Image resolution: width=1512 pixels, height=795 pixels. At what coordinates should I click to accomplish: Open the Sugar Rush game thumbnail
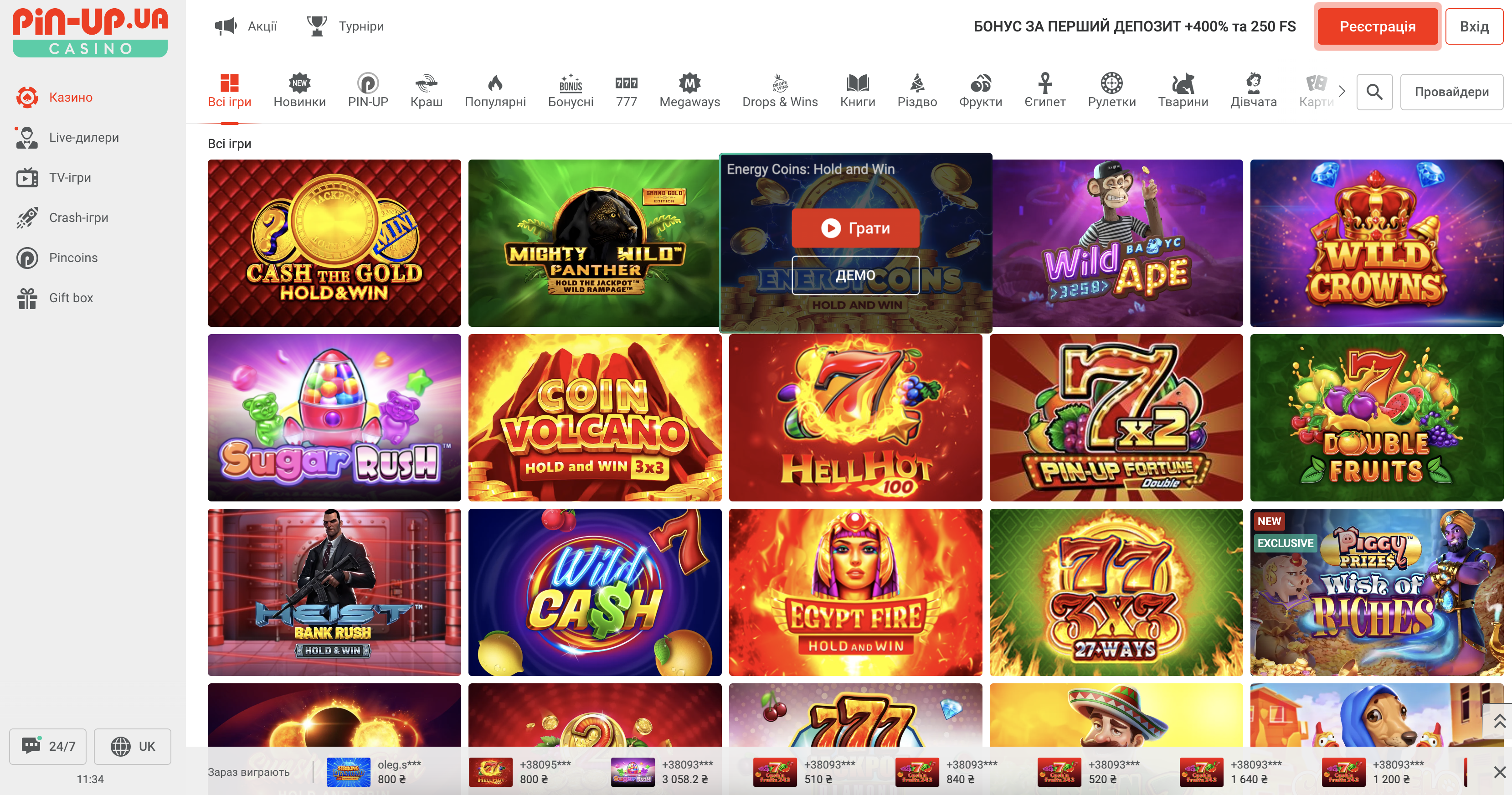[x=334, y=418]
